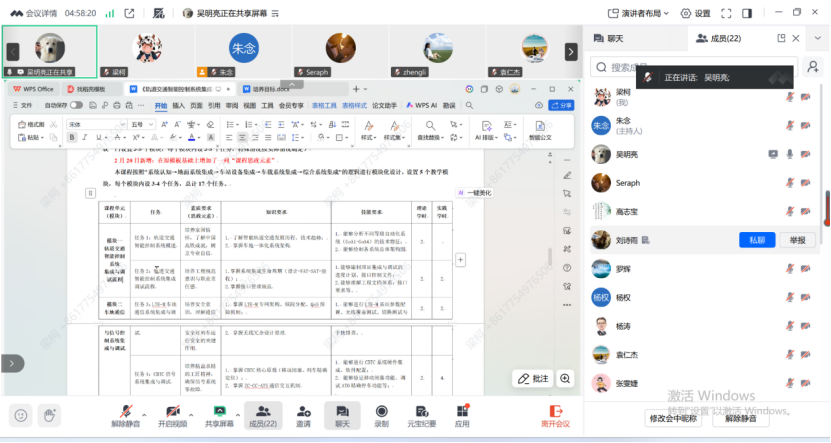
Task: Click the red 离开会议 leave meeting button
Action: (554, 414)
